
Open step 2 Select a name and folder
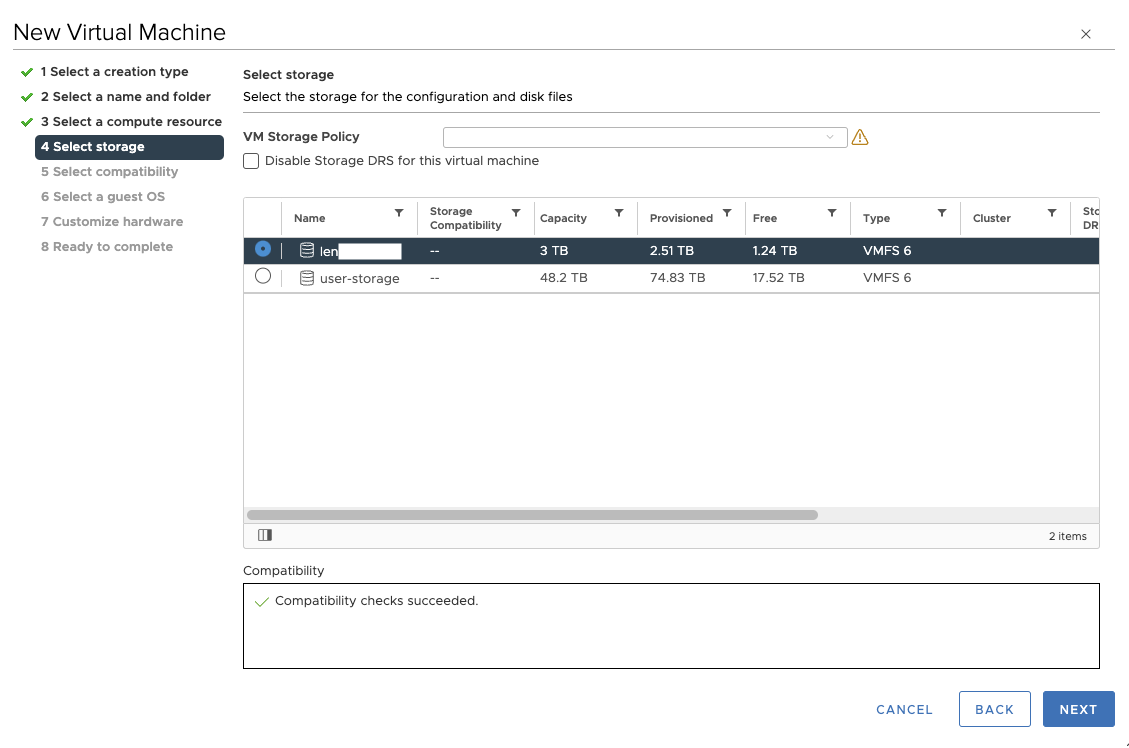[x=125, y=97]
